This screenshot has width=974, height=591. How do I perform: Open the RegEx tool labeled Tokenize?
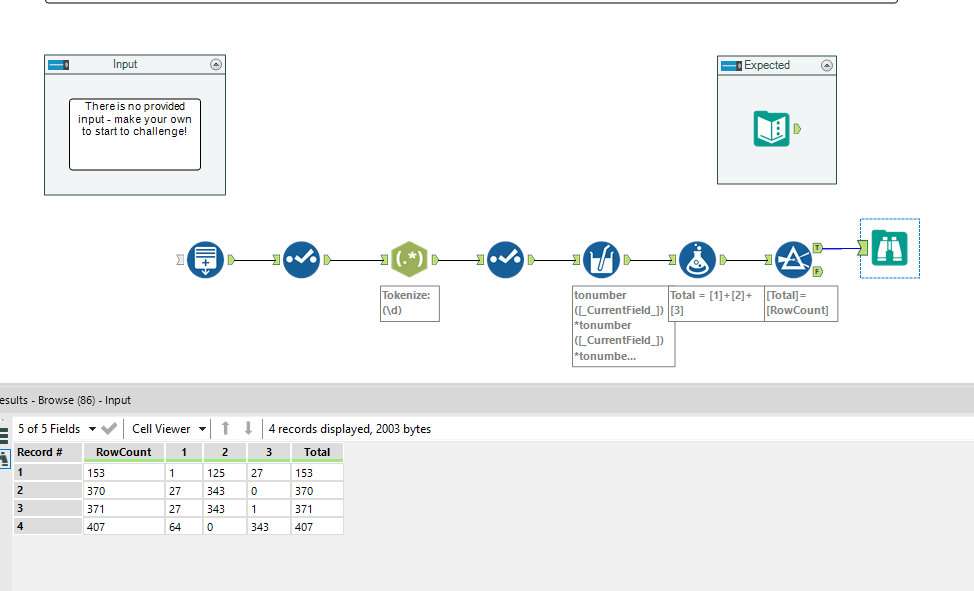(409, 258)
